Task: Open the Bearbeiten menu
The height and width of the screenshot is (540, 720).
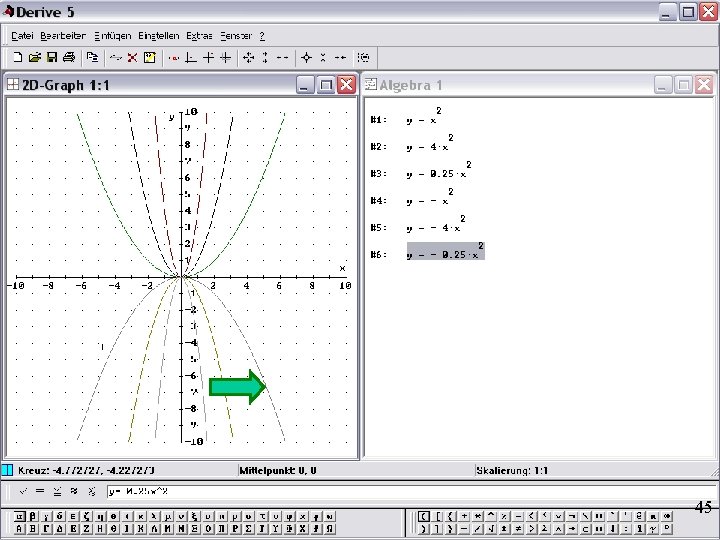Action: (63, 36)
